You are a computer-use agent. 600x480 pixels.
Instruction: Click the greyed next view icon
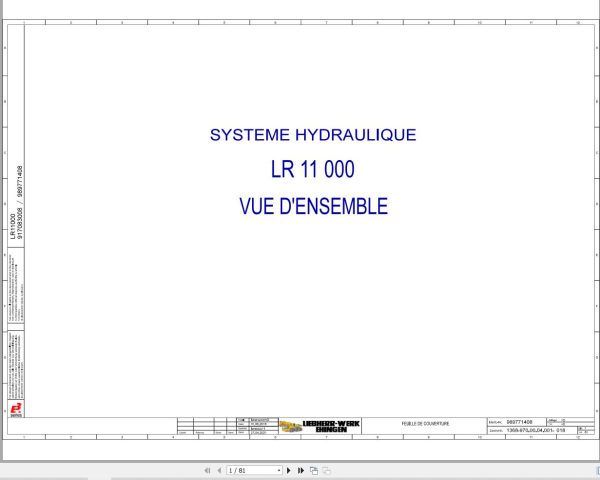(326, 470)
